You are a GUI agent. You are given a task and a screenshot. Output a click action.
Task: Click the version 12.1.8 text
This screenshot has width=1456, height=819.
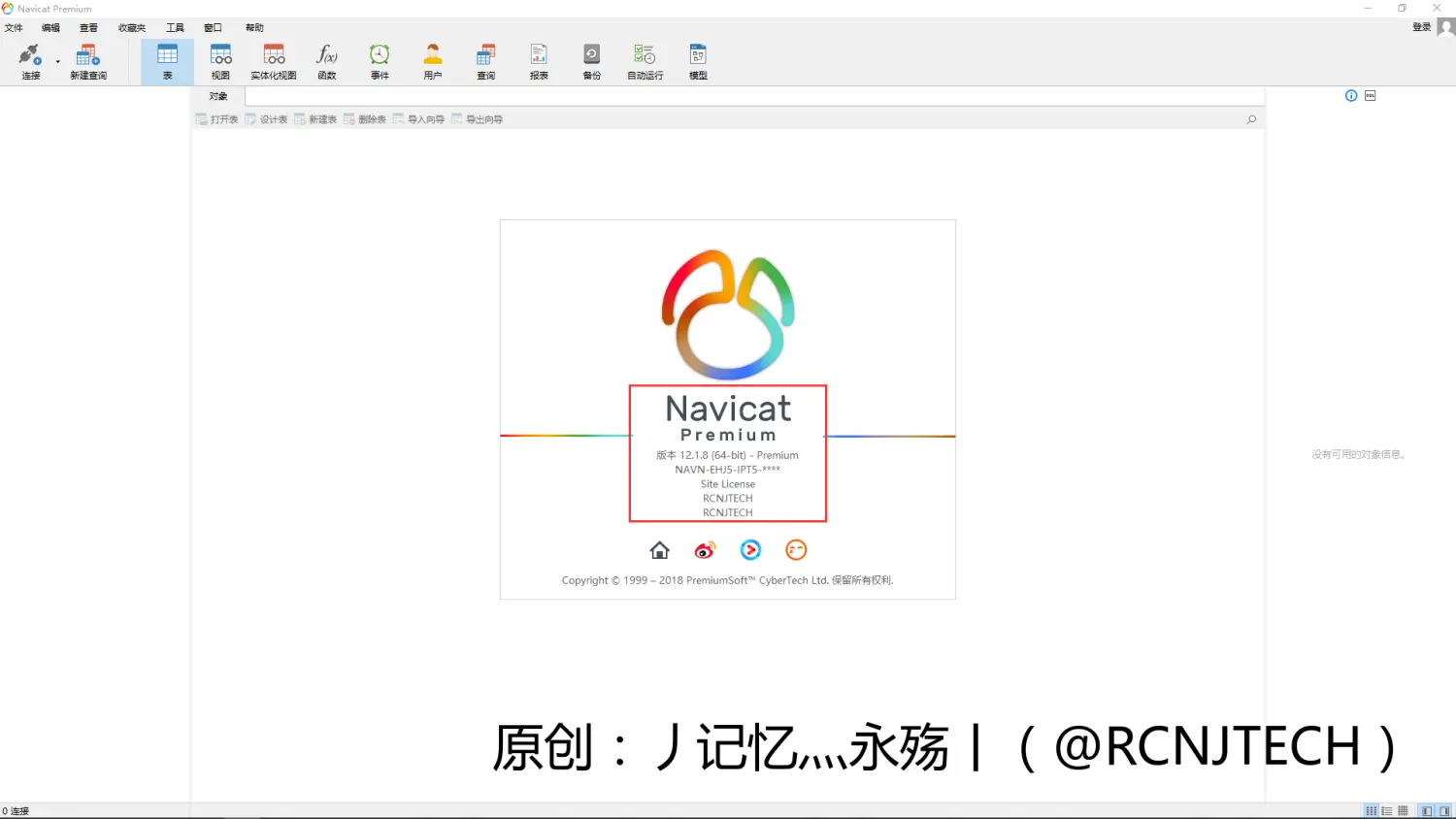click(728, 455)
